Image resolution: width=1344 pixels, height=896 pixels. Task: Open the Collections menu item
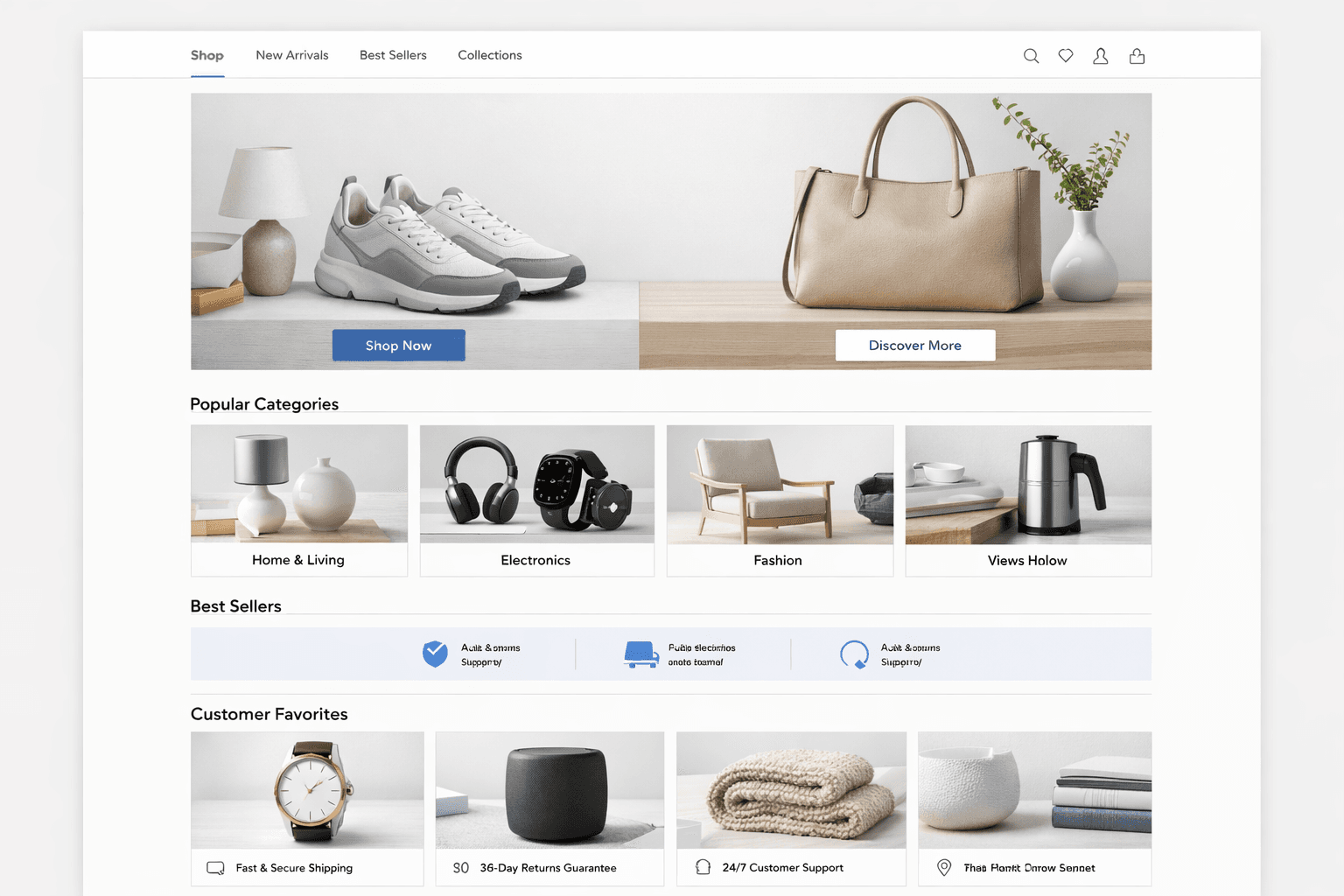coord(489,55)
